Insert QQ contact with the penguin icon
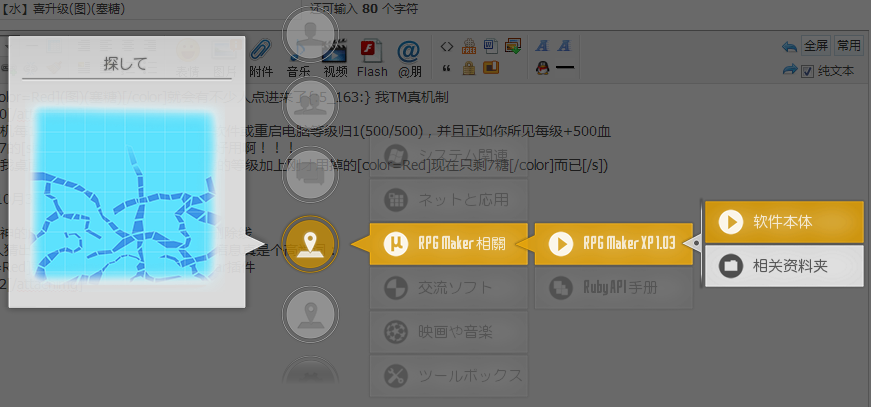Image resolution: width=871 pixels, height=407 pixels. [x=542, y=68]
